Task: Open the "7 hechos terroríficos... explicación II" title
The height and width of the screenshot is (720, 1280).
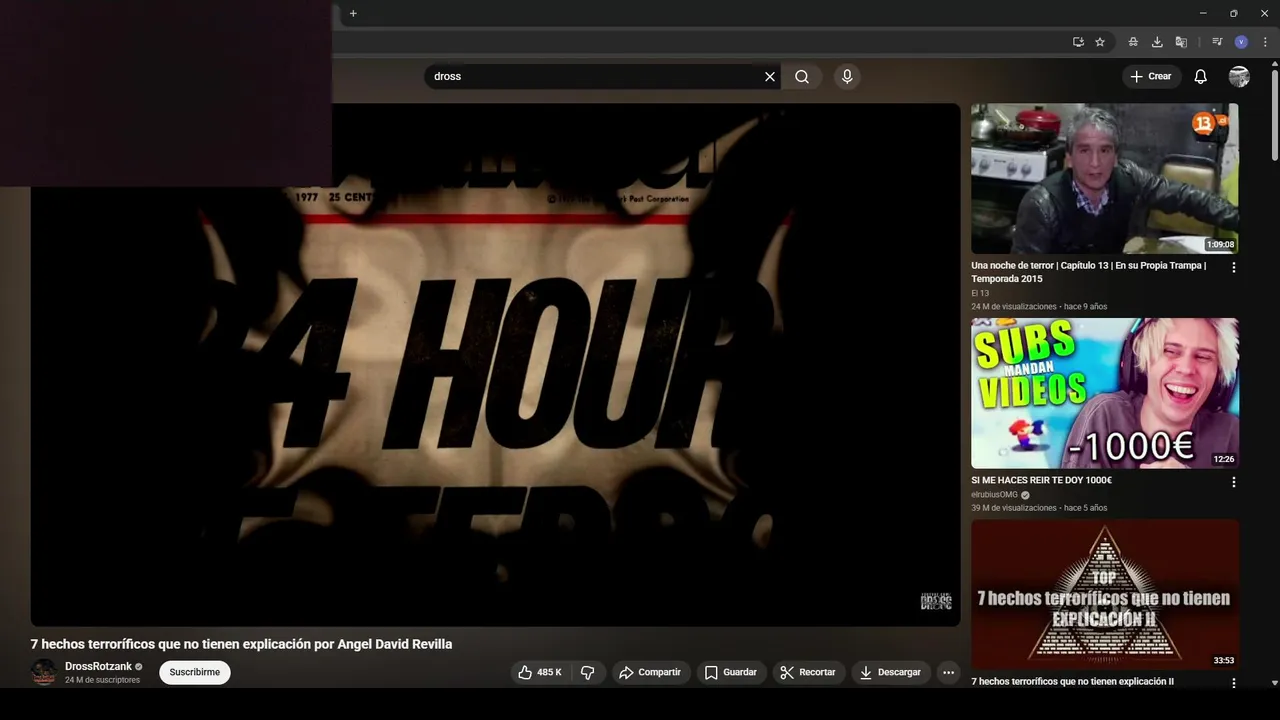Action: click(x=1072, y=682)
